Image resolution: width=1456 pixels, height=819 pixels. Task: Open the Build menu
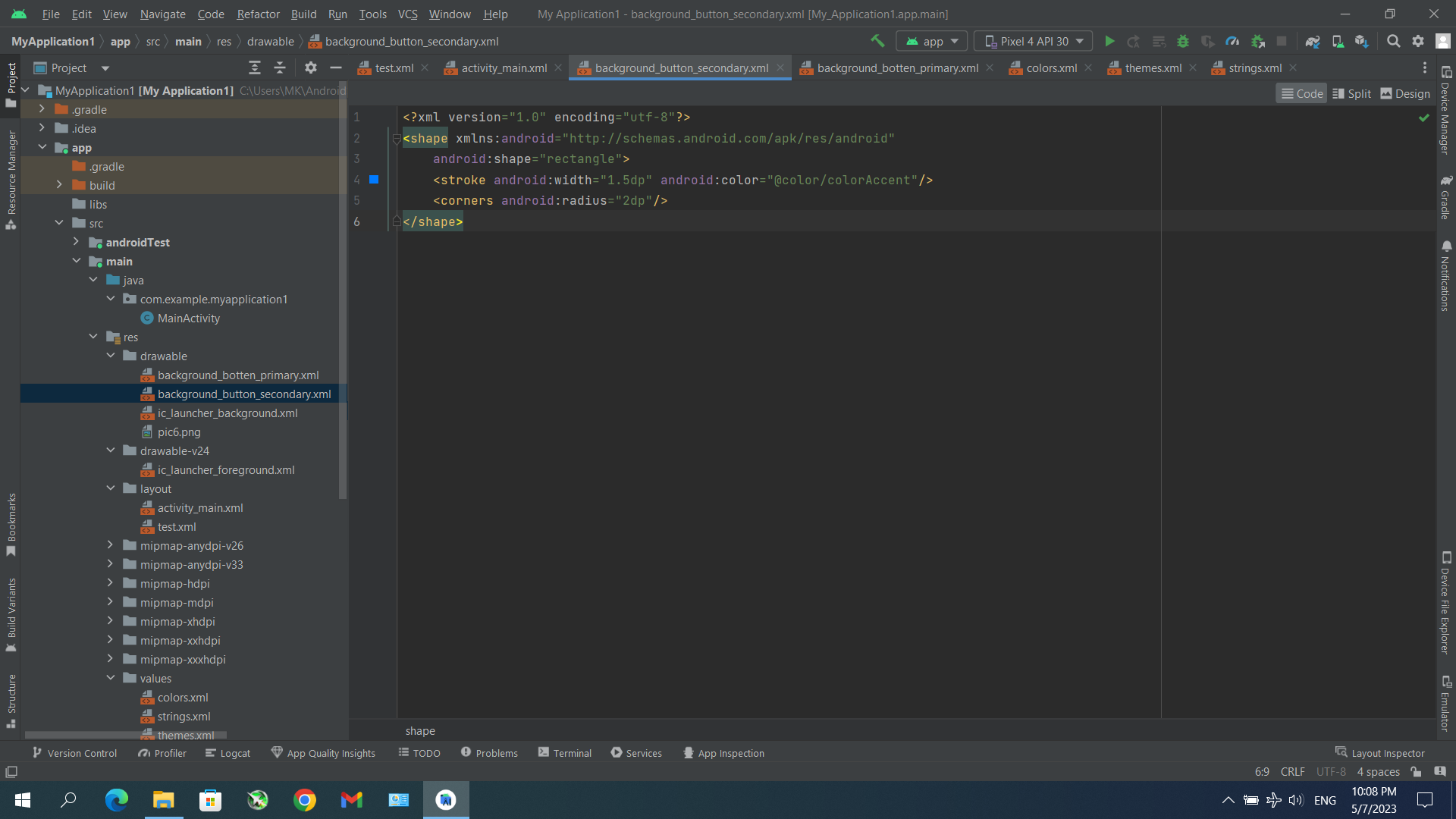pyautogui.click(x=303, y=14)
